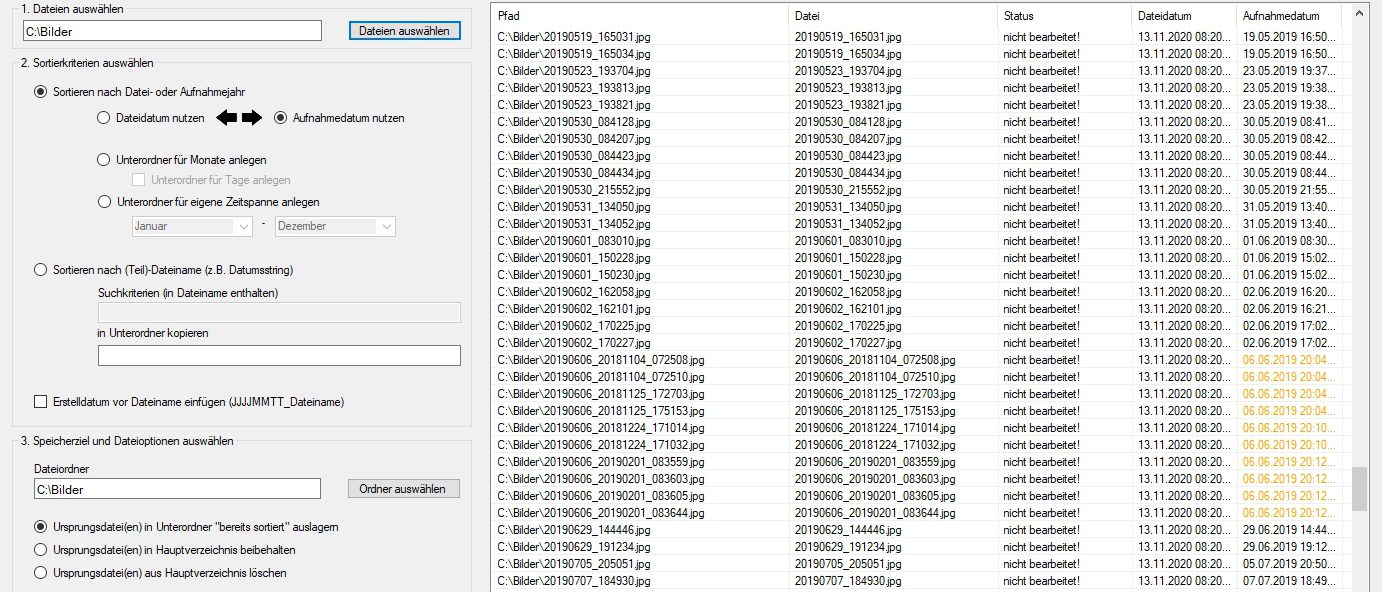
Task: Sort list by 'Pfad' column header
Action: [640, 16]
